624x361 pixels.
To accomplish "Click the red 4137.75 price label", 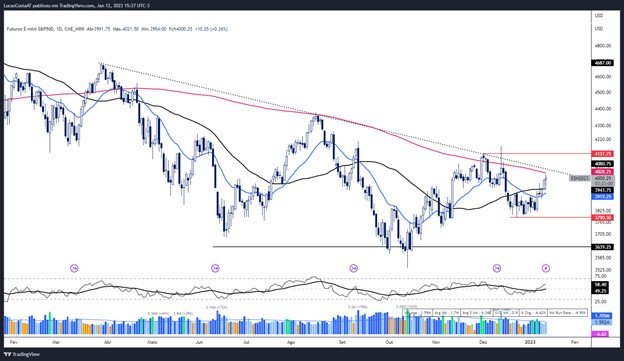I will pos(603,154).
